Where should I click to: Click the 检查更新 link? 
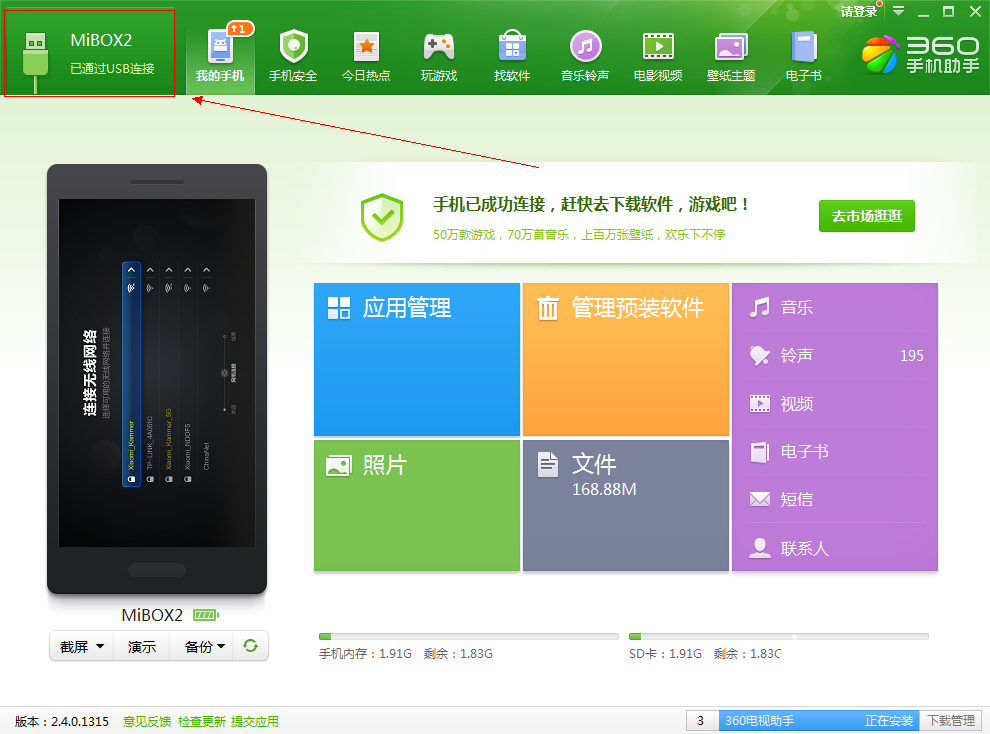coord(201,721)
